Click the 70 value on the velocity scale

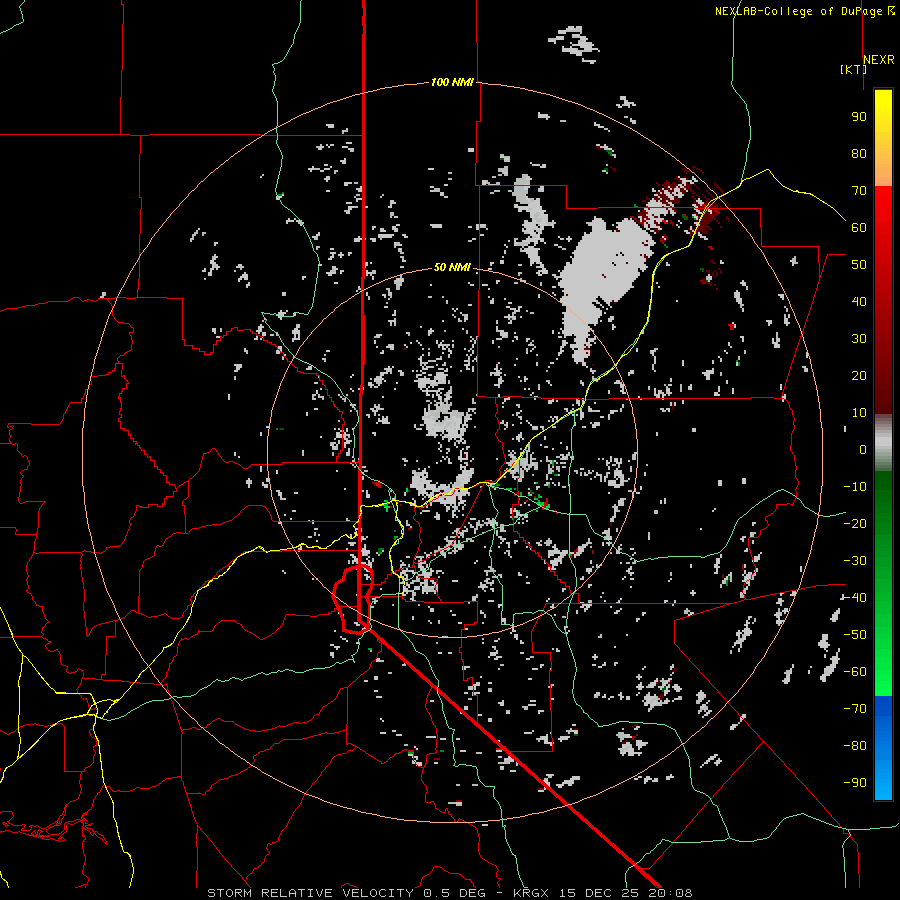(859, 191)
